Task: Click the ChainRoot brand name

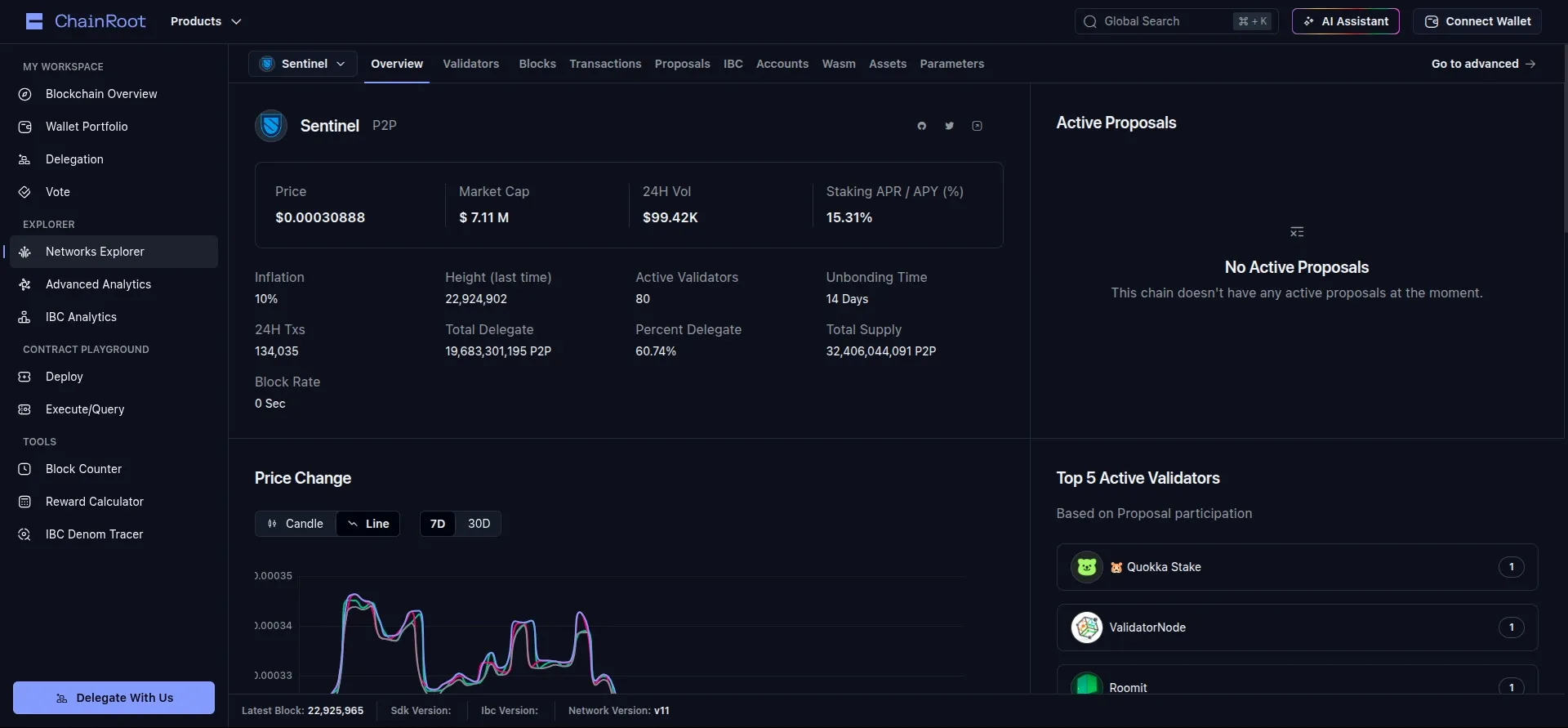Action: [100, 21]
